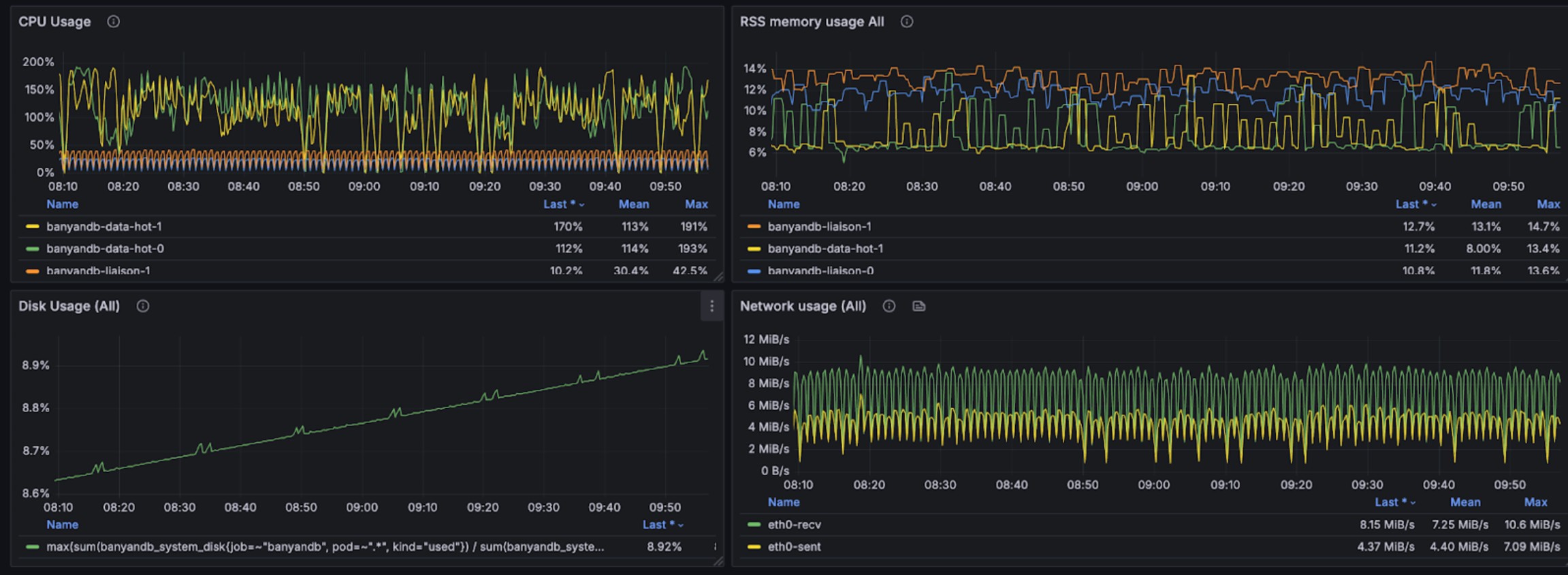Toggle banyandb-data-hot-1 series in CPU legend
This screenshot has width=1568, height=575.
tap(103, 226)
